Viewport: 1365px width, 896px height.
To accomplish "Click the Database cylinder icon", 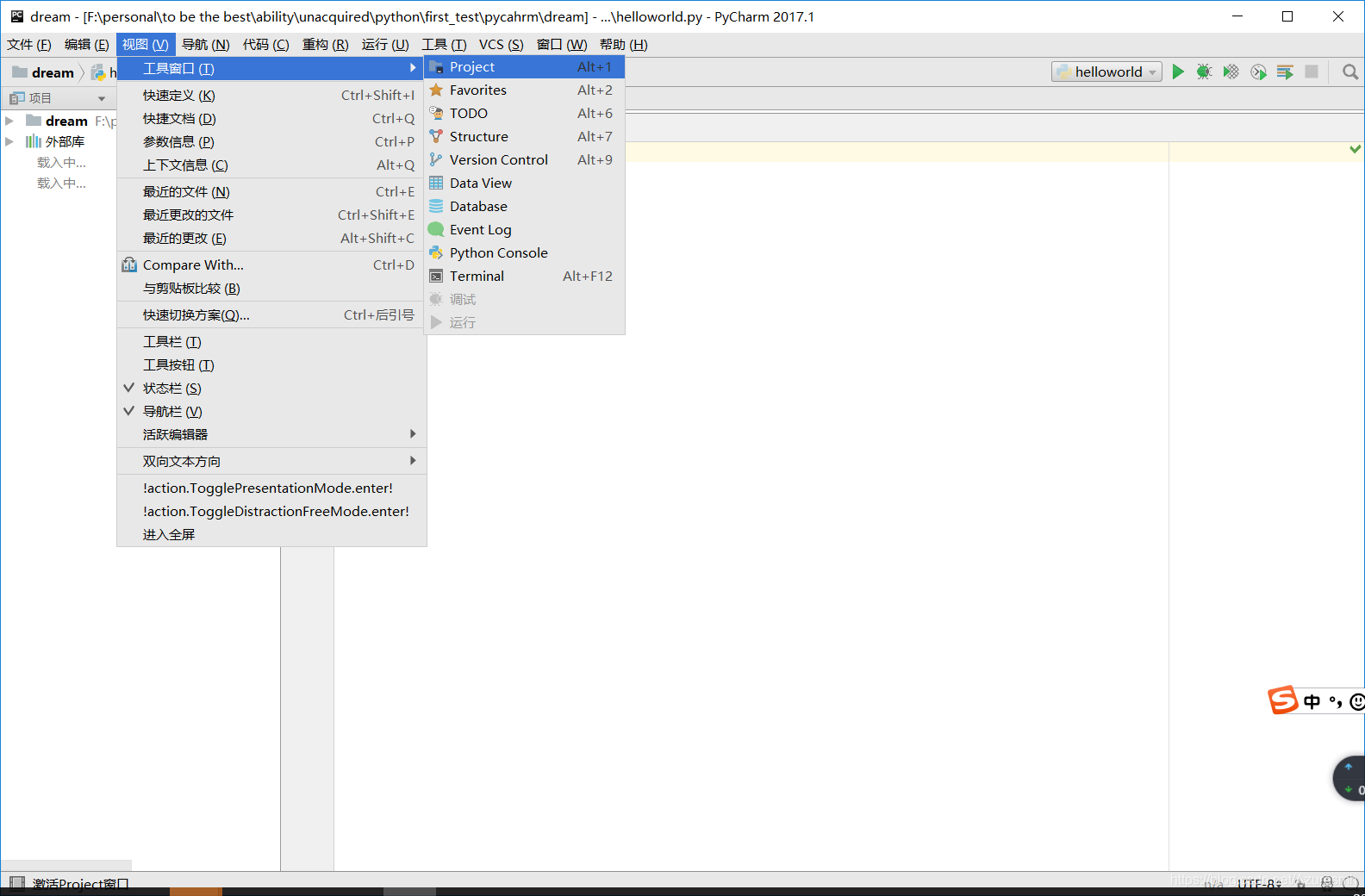I will point(436,206).
